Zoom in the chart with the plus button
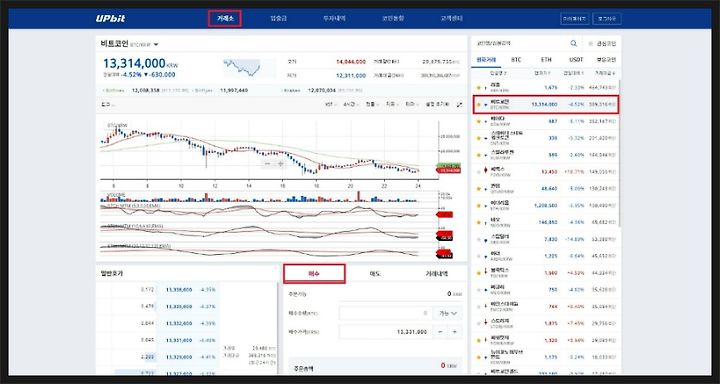Screen dimensions: 720x384 click(280, 164)
